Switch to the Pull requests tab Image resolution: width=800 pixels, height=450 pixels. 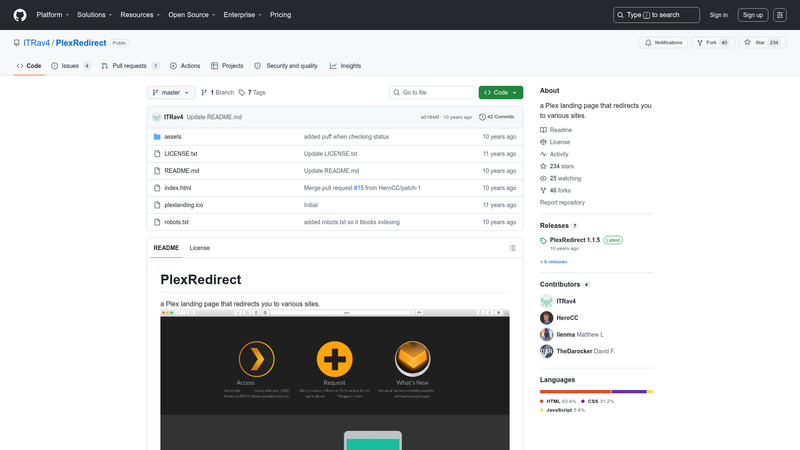click(x=130, y=66)
